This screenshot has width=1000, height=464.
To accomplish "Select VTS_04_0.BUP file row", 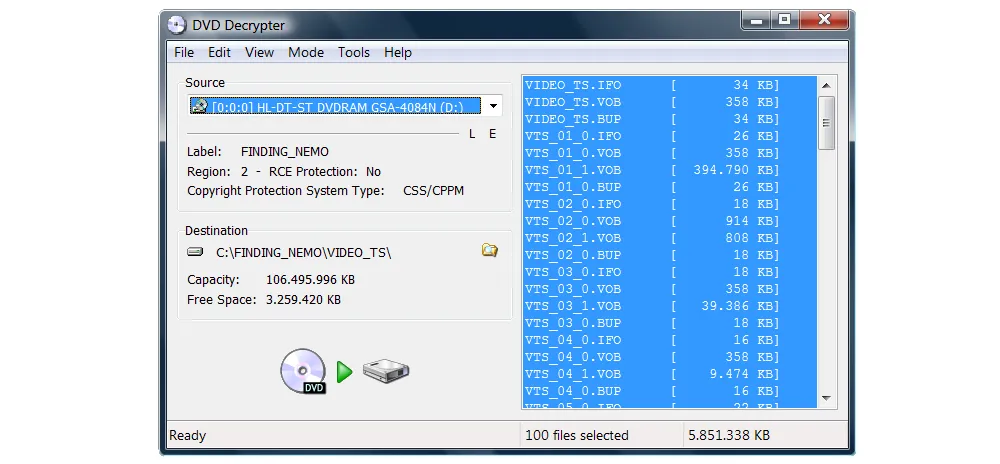I will point(670,391).
